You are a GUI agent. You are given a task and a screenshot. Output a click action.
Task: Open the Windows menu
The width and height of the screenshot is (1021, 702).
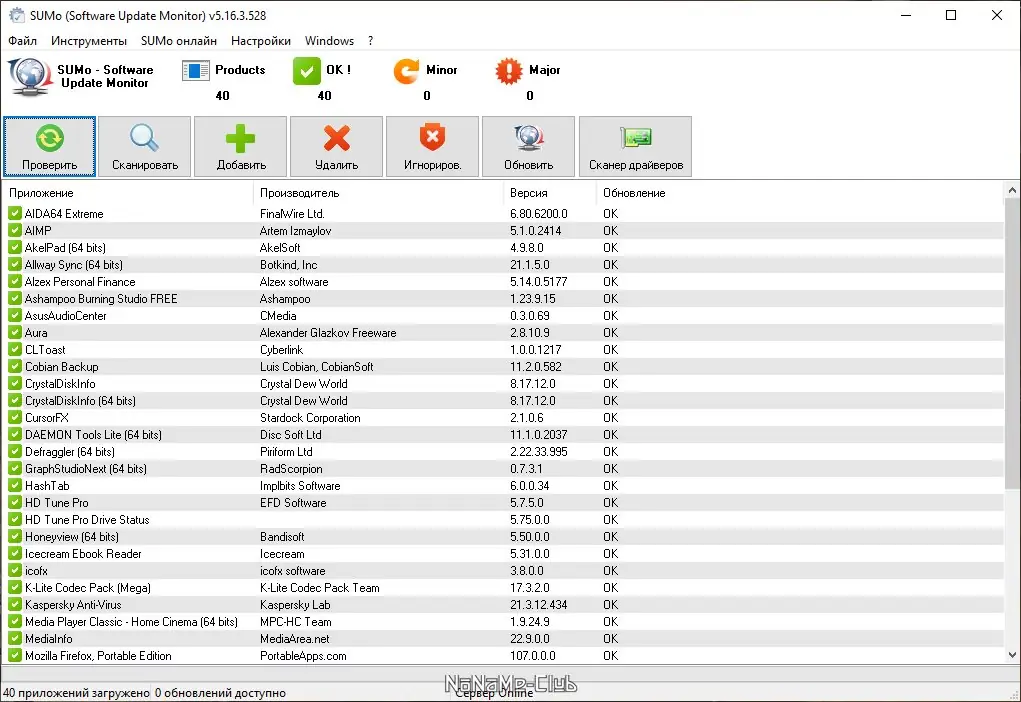pos(329,41)
